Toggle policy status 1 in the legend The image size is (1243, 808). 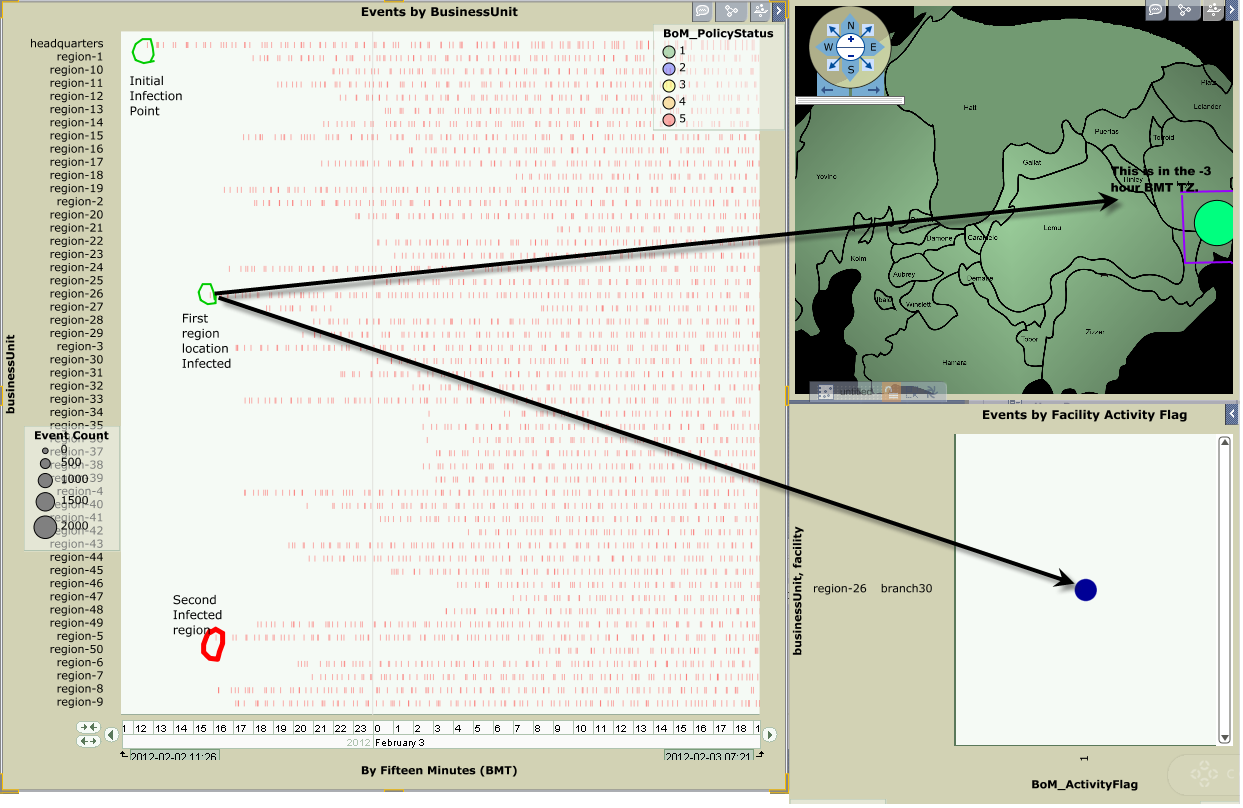pyautogui.click(x=669, y=51)
